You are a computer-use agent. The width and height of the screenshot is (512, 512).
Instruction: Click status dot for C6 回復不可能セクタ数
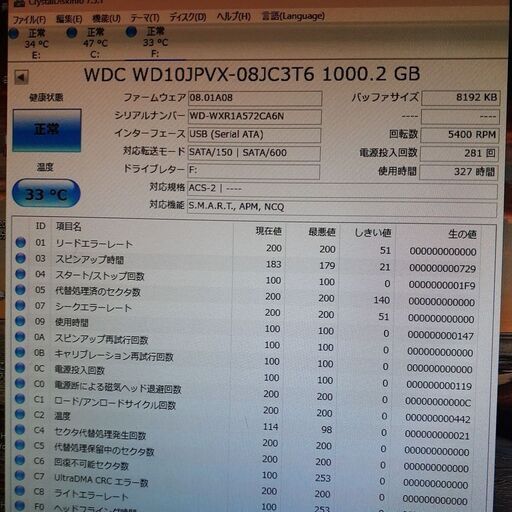[x=20, y=460]
